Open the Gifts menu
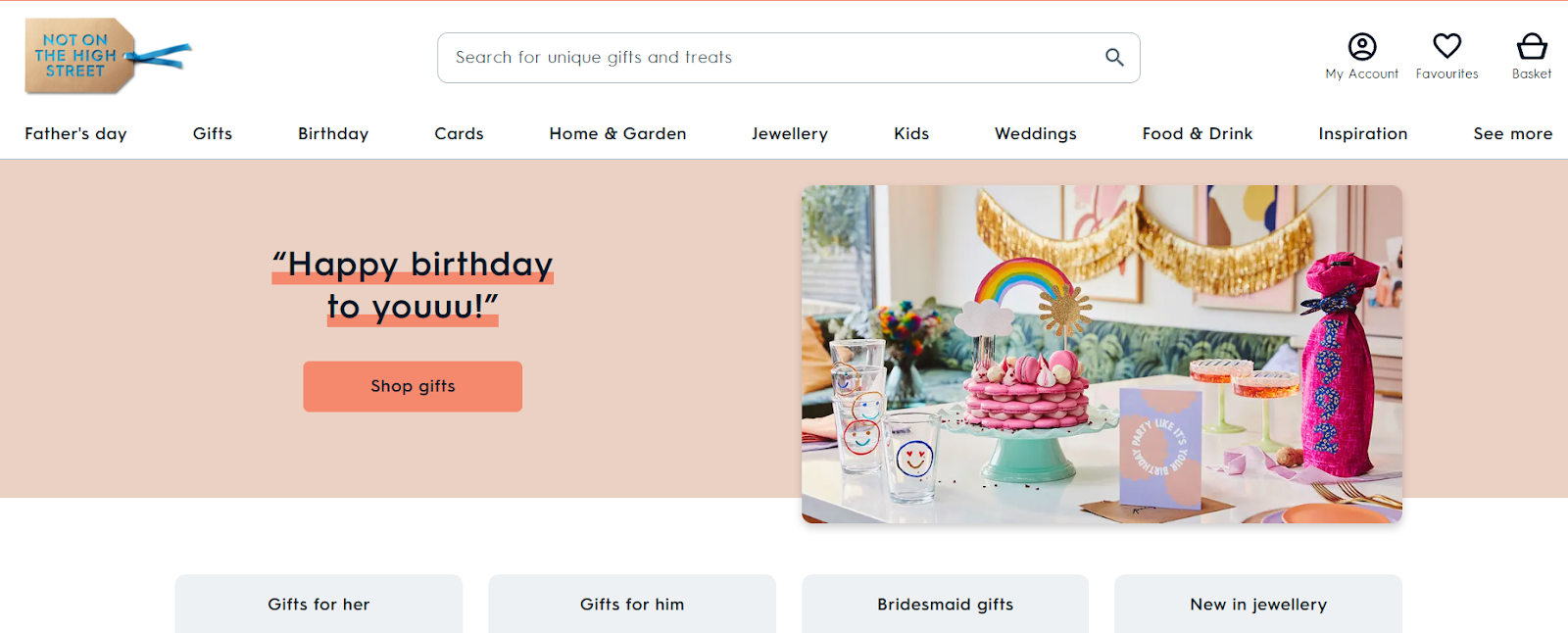1568x633 pixels. pyautogui.click(x=212, y=133)
